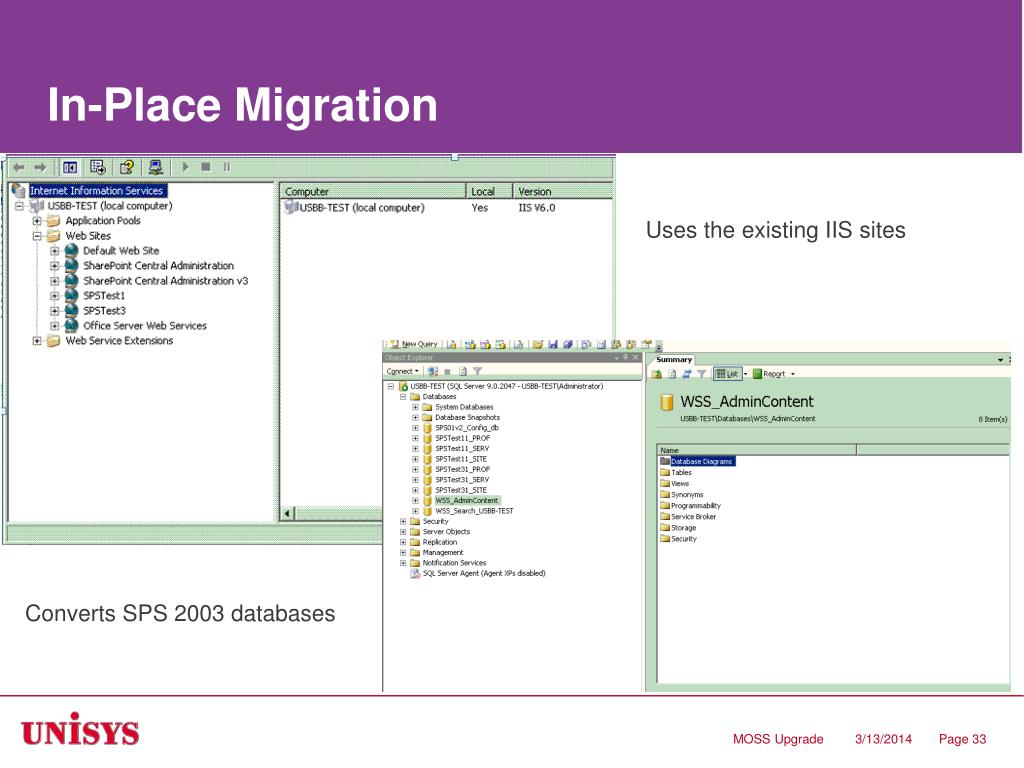Select Database Diagrams in Summary list
Image resolution: width=1024 pixels, height=768 pixels.
[702, 461]
